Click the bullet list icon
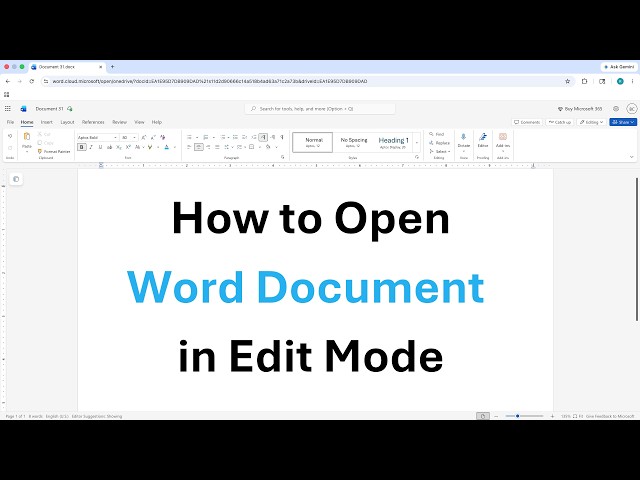 (189, 138)
